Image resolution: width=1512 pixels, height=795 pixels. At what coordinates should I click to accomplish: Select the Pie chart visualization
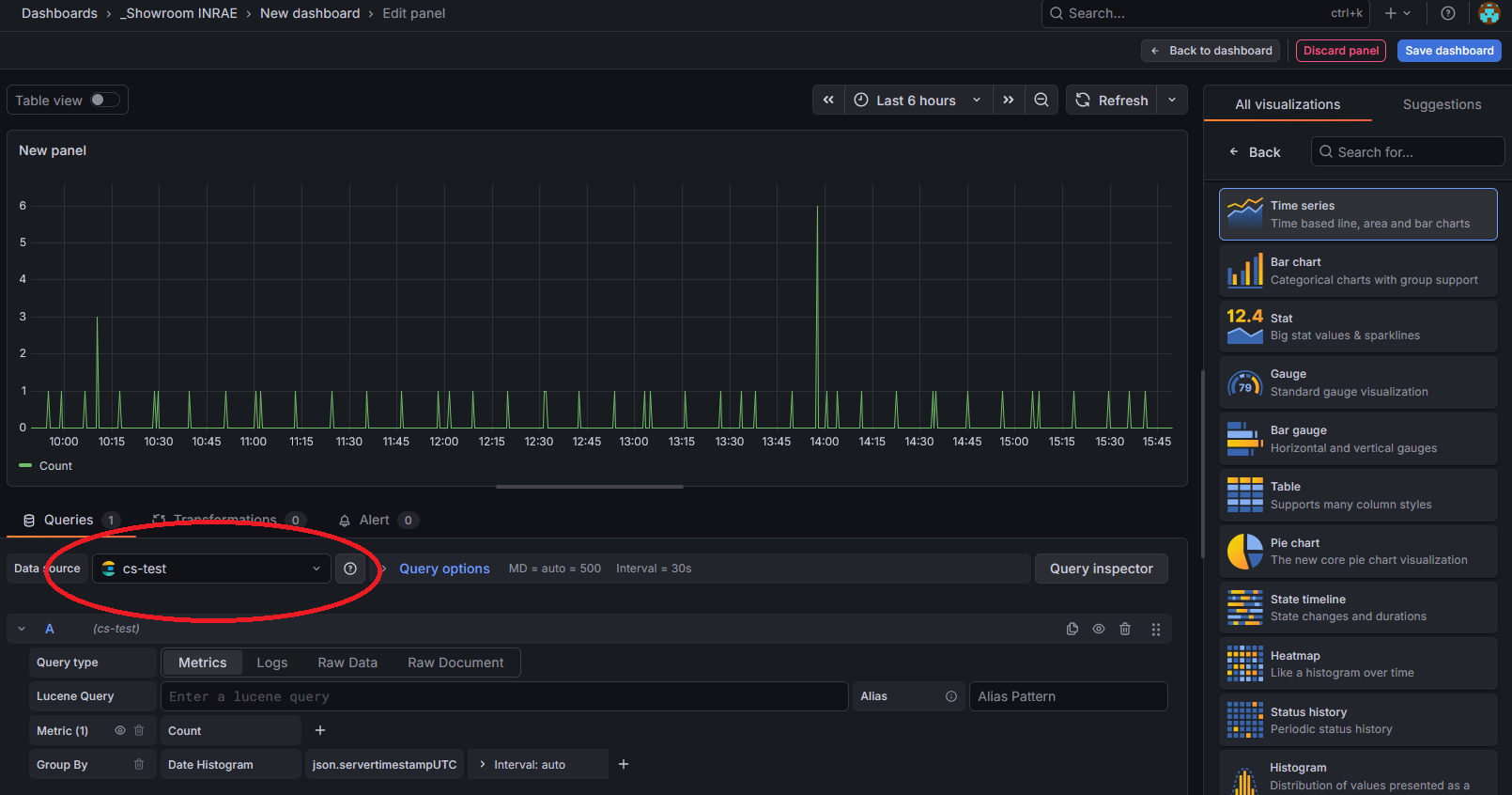1358,552
